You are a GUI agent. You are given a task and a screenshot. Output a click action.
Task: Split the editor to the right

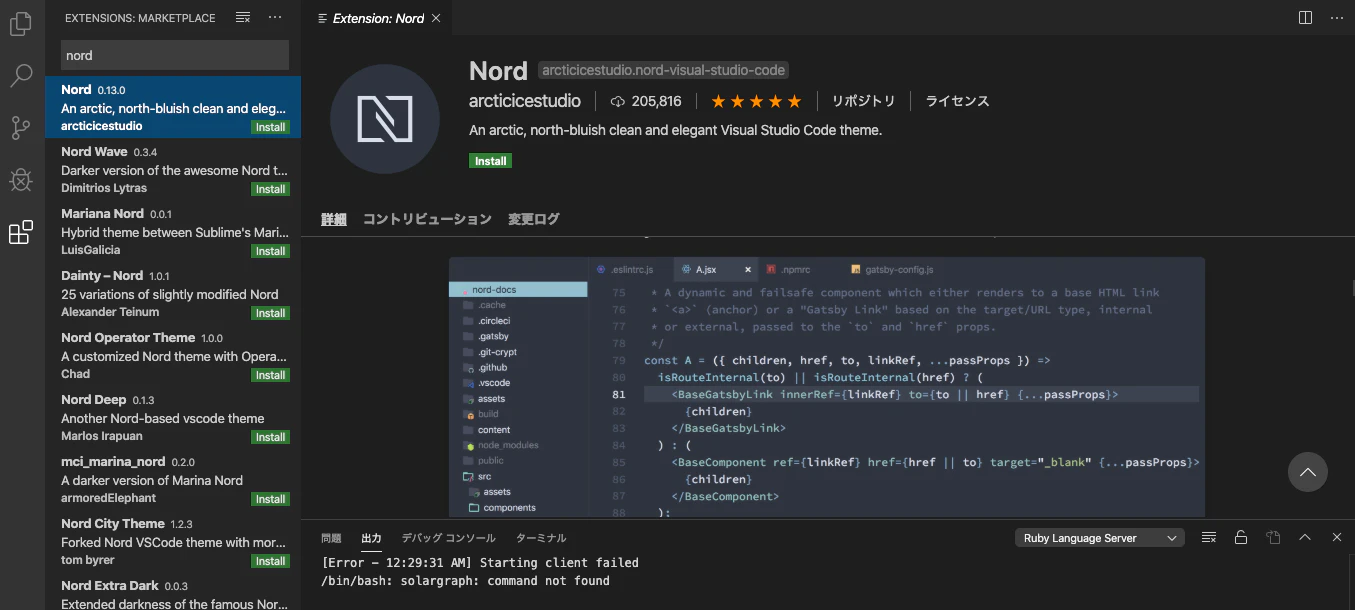(x=1305, y=18)
